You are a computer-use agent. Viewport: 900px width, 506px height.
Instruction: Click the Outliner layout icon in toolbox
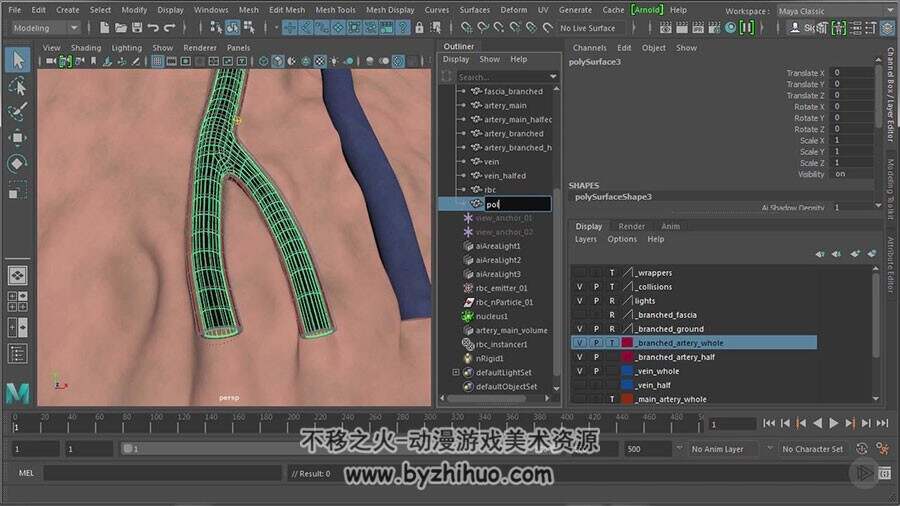pyautogui.click(x=18, y=354)
